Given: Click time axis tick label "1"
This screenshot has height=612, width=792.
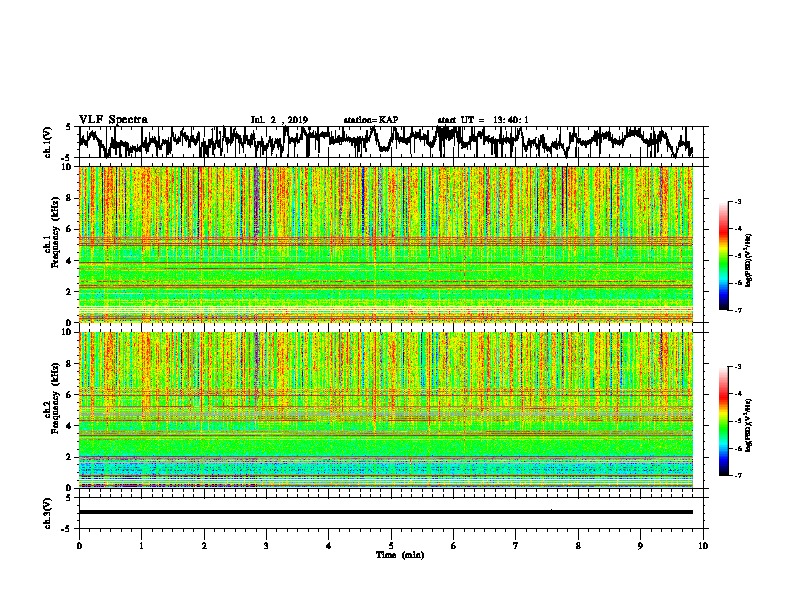Looking at the screenshot, I should (141, 546).
